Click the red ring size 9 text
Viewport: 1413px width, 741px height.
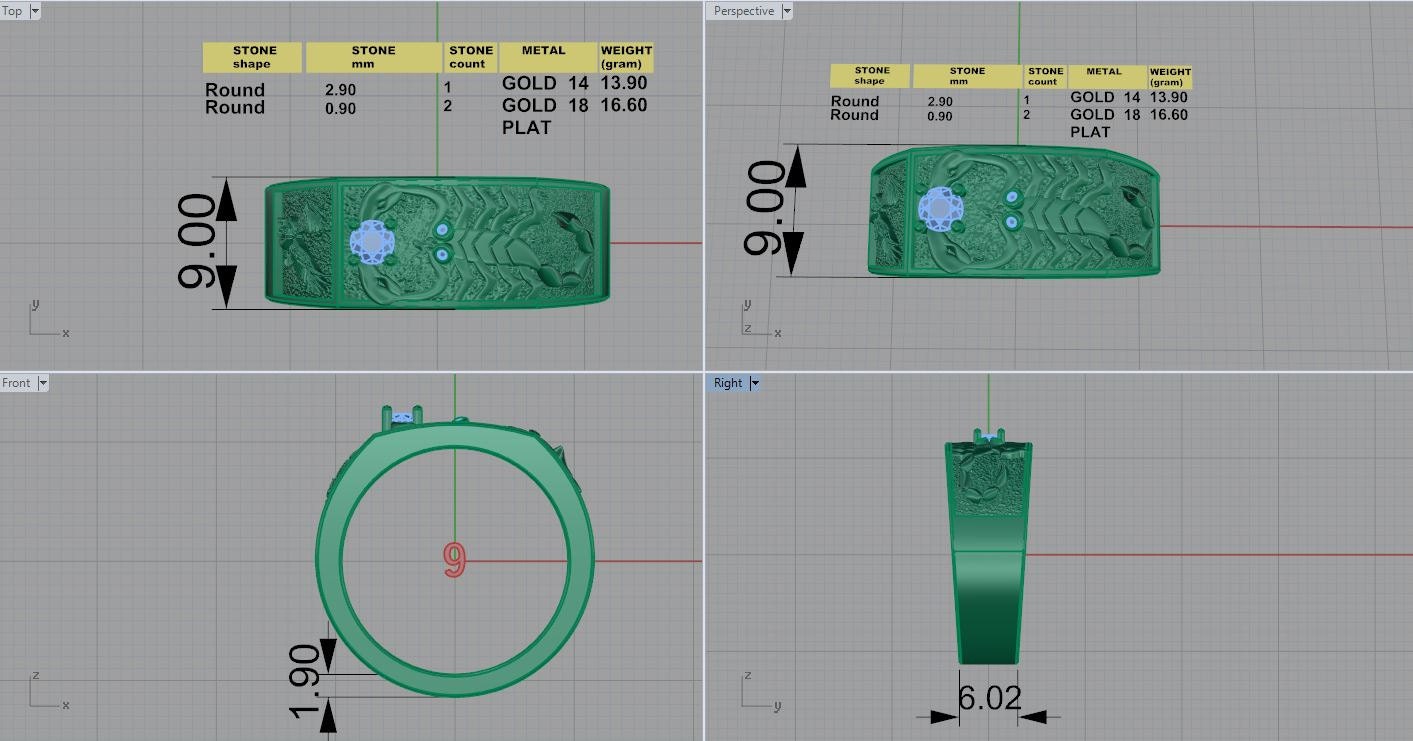coord(454,561)
